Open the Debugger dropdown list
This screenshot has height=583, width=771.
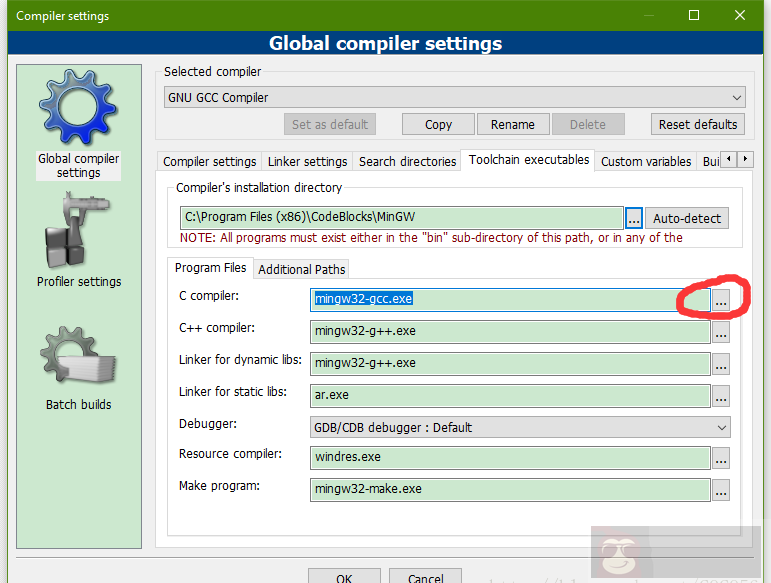(x=520, y=427)
